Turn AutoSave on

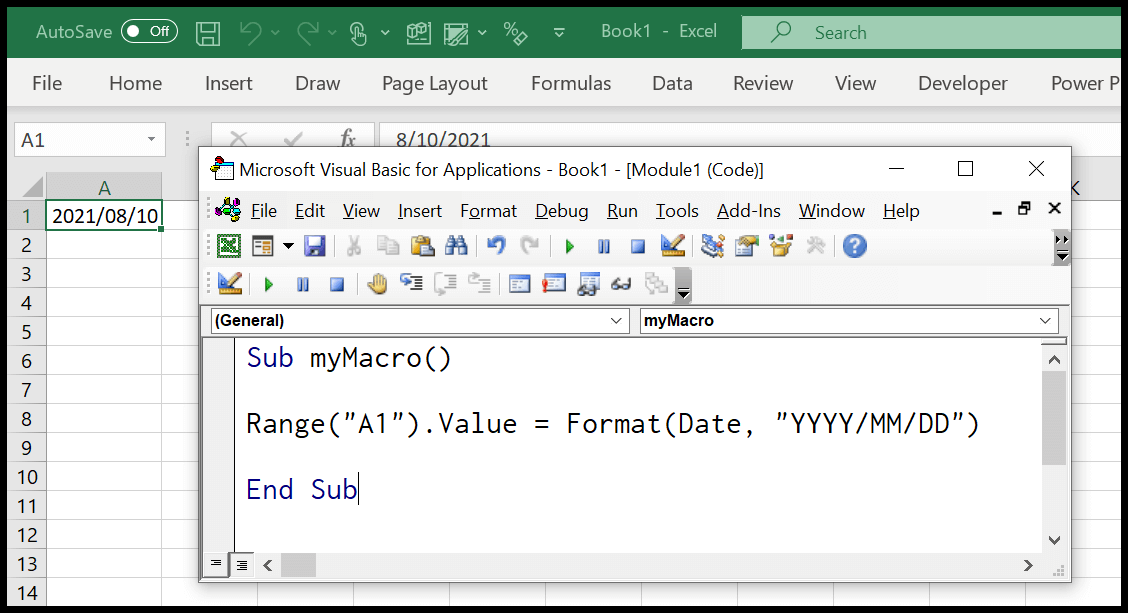(x=148, y=31)
